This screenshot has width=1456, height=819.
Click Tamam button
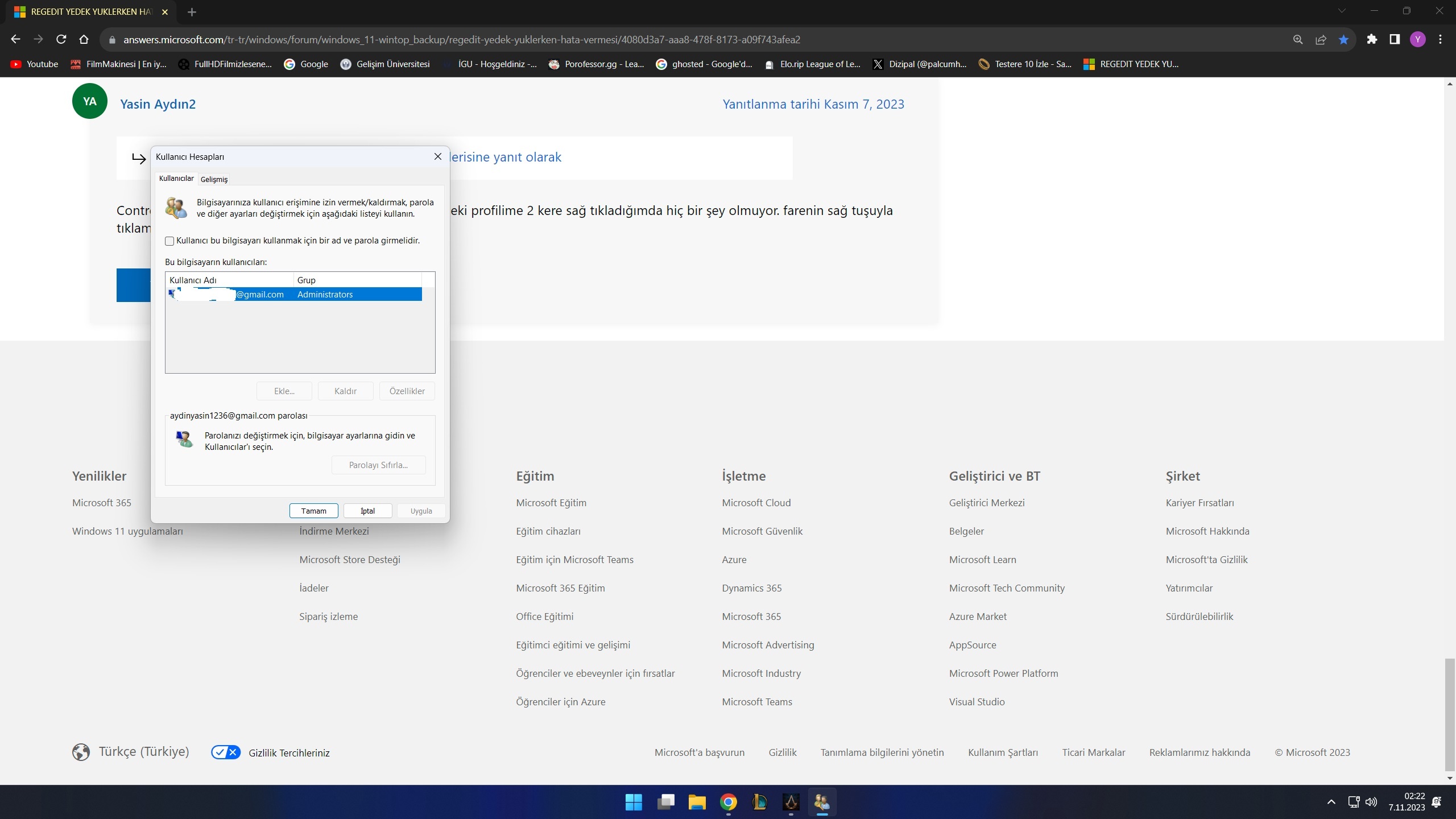(x=313, y=511)
